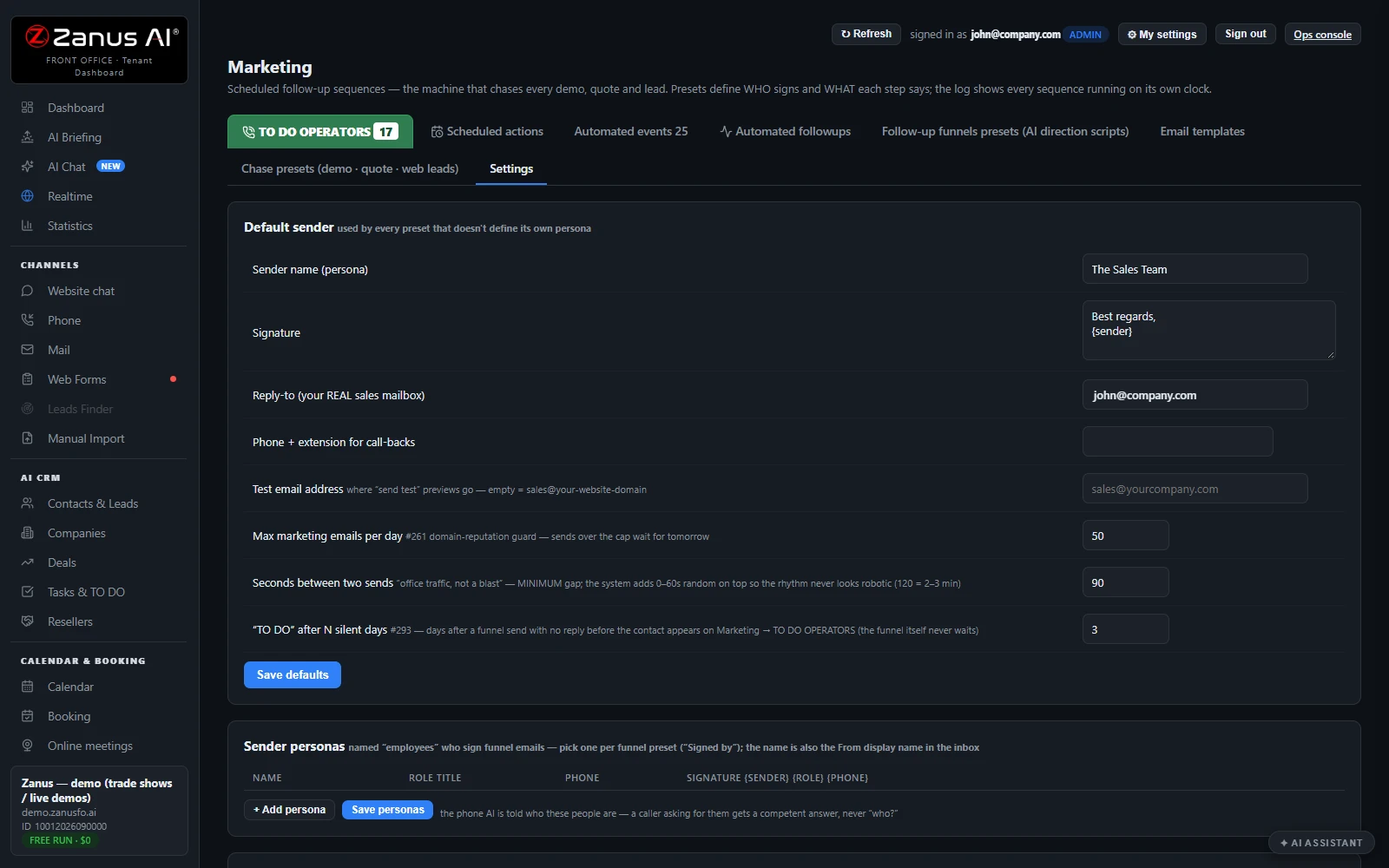Open Automated followups tab
The height and width of the screenshot is (868, 1389).
(x=785, y=132)
